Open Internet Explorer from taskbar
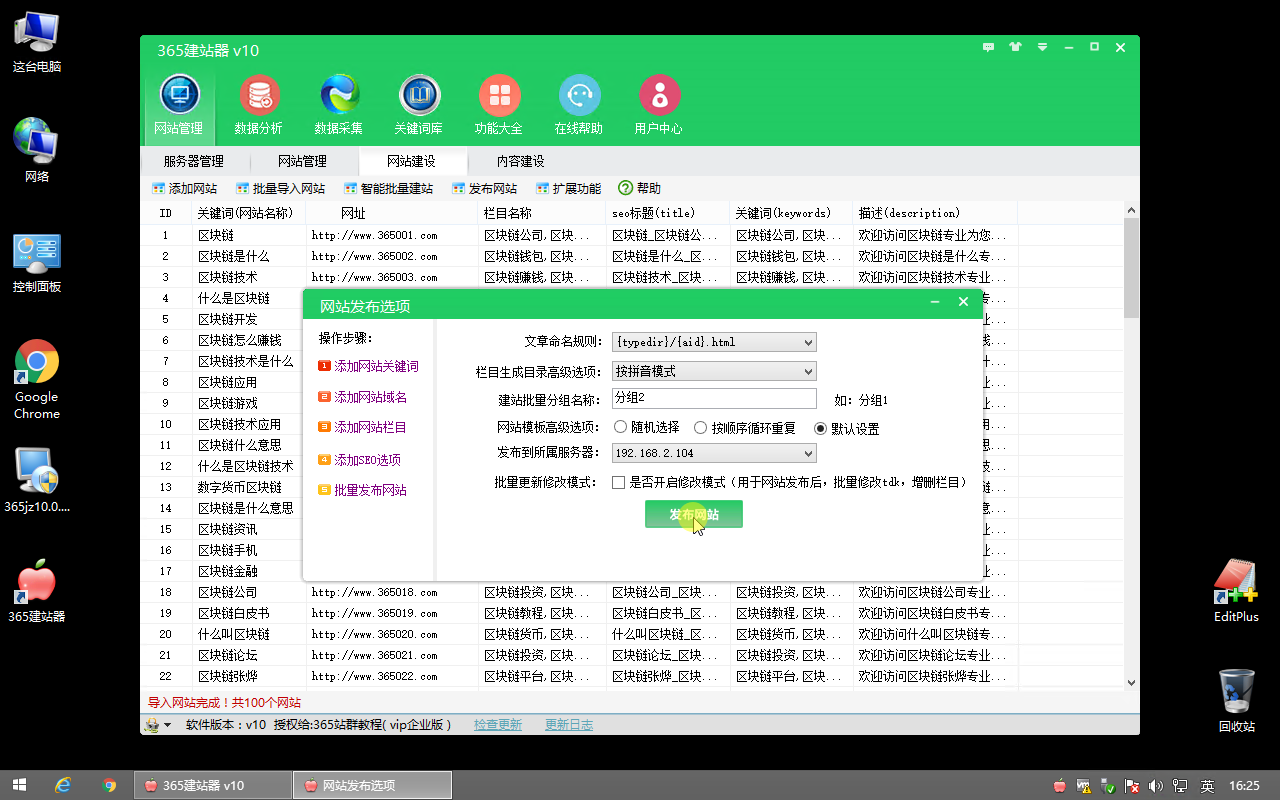The height and width of the screenshot is (800, 1280). (x=63, y=785)
